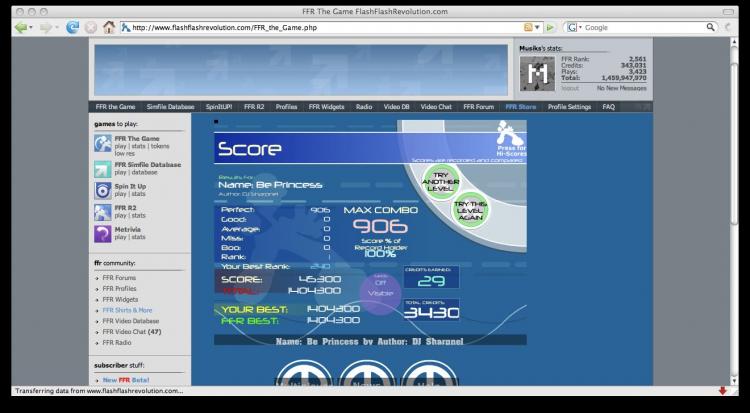Open the Spin It Up game icon
750x413 pixels.
(103, 189)
